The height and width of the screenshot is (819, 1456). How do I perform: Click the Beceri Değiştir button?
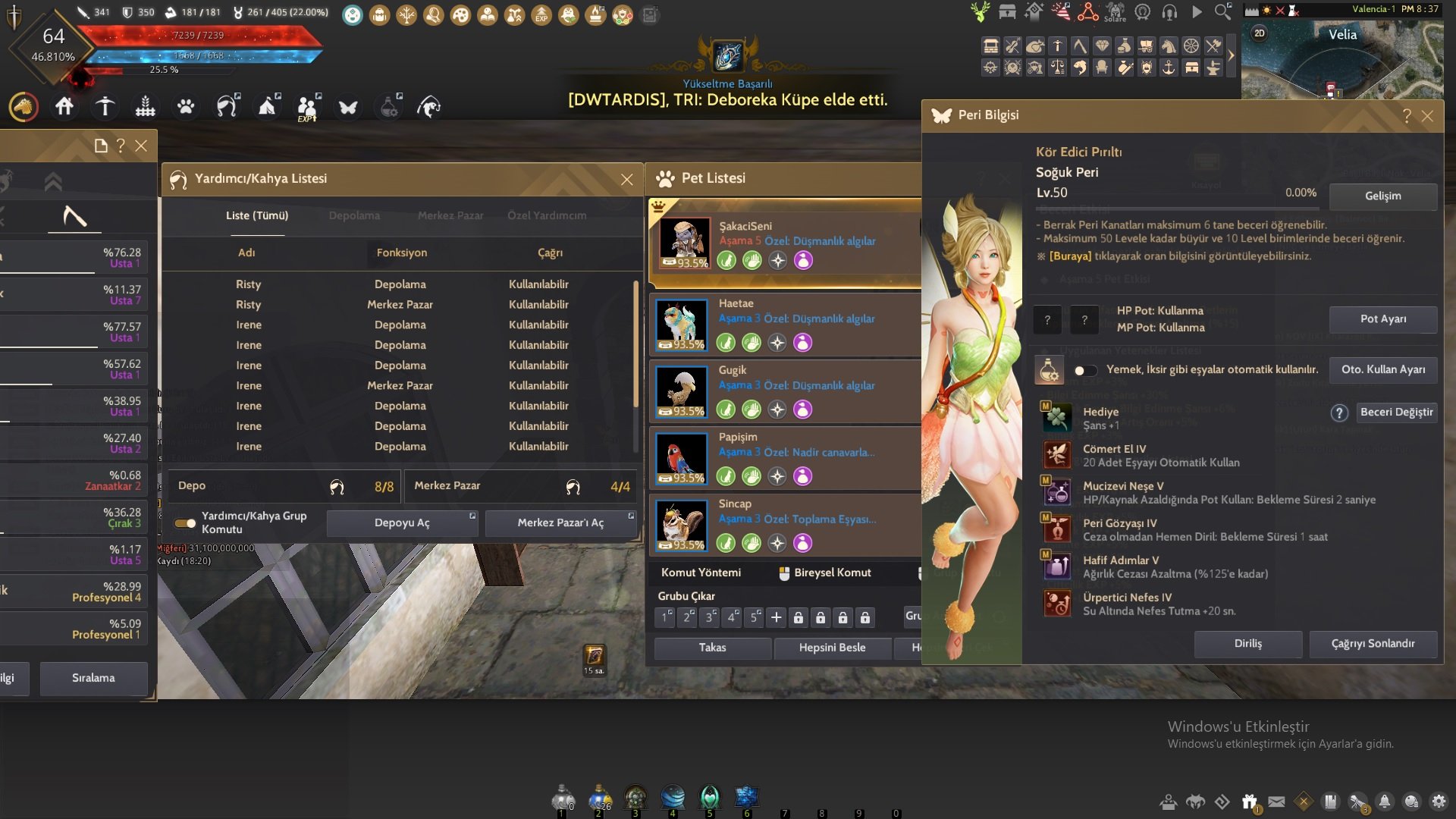(x=1396, y=413)
